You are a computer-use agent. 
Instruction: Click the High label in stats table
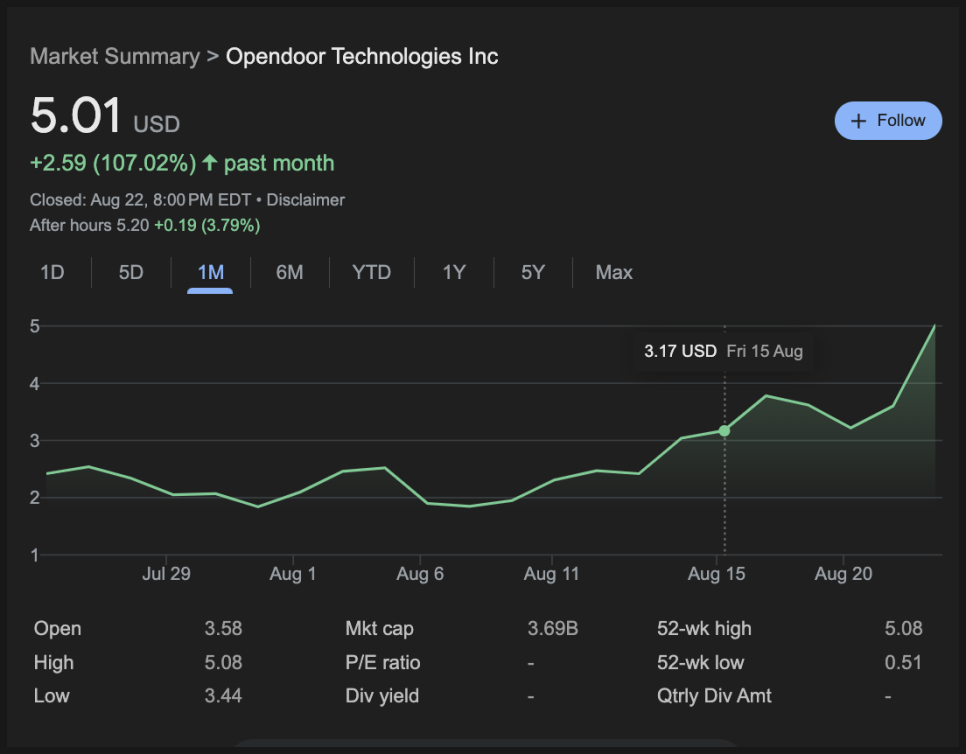click(x=54, y=663)
